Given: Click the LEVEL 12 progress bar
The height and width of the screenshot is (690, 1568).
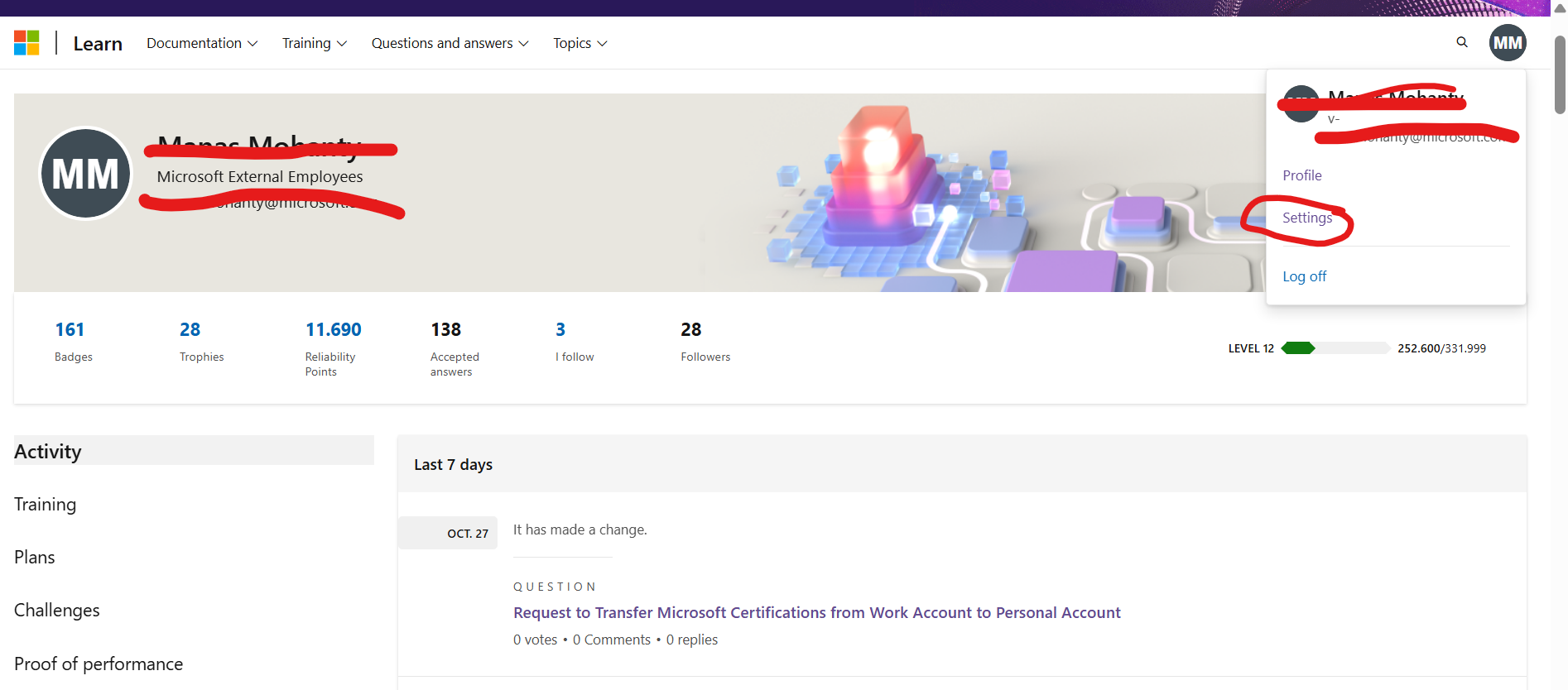Looking at the screenshot, I should tap(1335, 348).
